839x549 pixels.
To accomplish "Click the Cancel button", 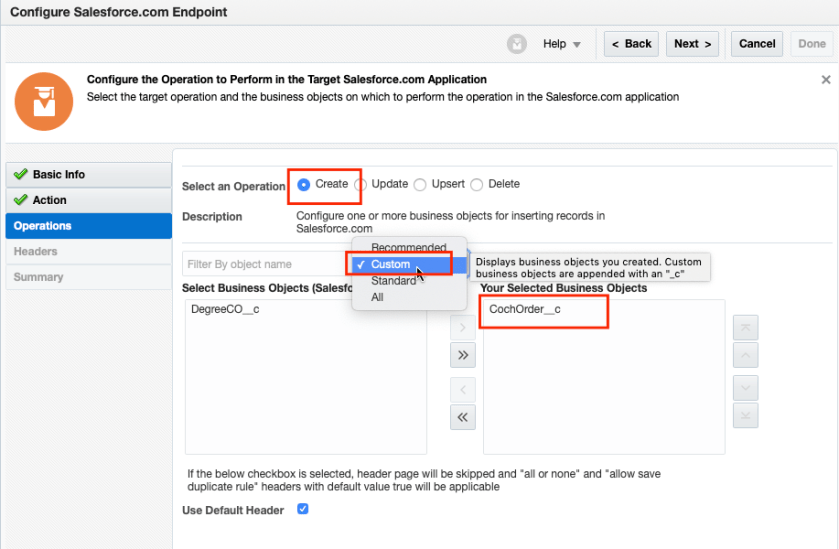I will 757,44.
